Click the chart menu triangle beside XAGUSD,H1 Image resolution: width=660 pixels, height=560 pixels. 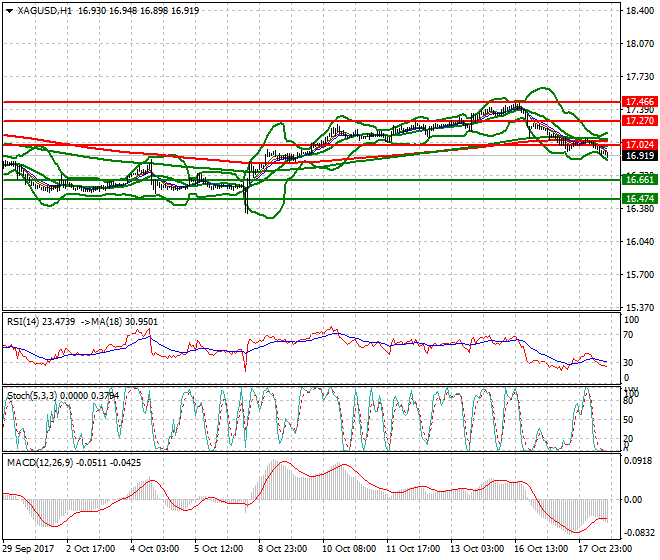(x=9, y=11)
